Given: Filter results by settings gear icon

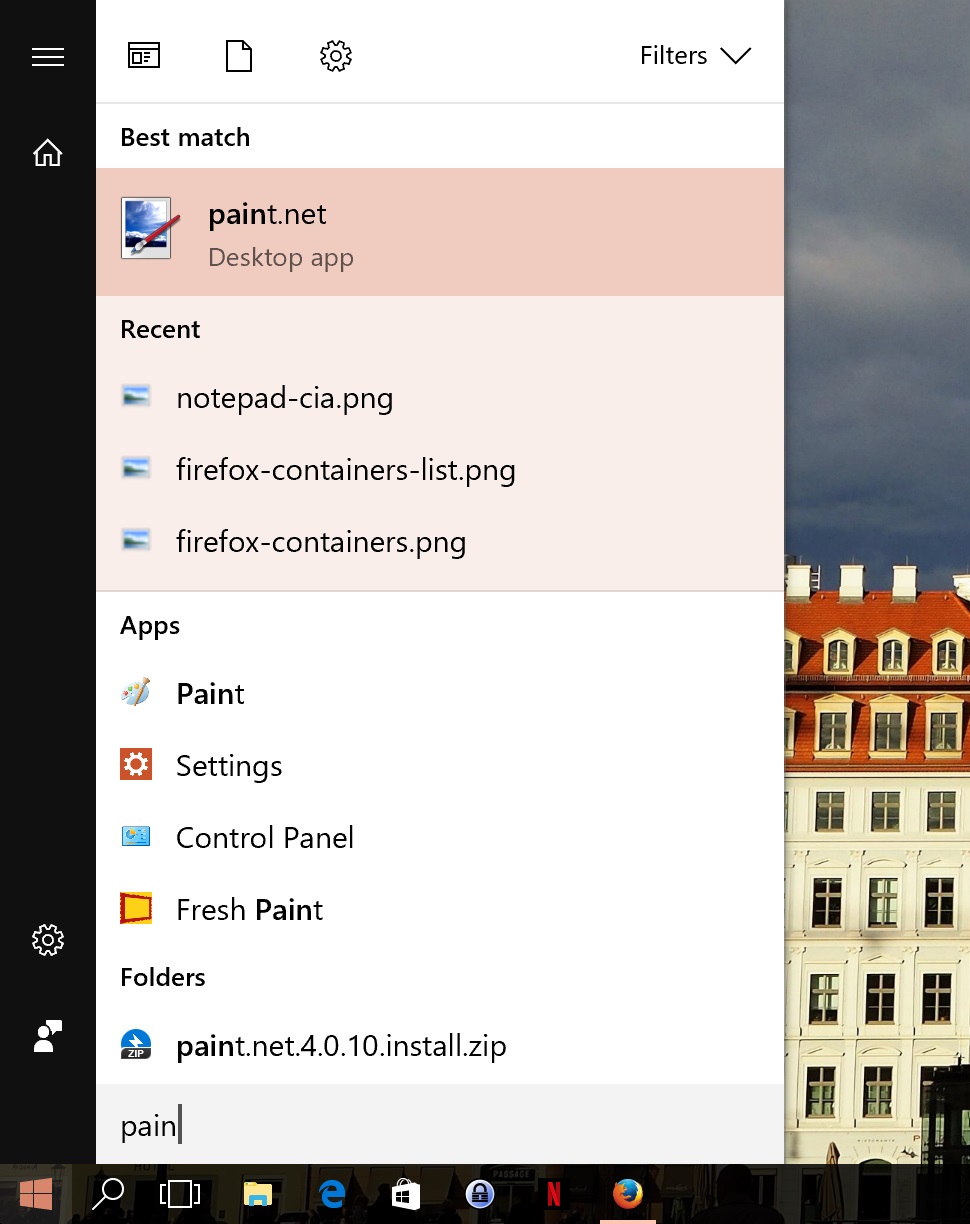Looking at the screenshot, I should (x=336, y=56).
